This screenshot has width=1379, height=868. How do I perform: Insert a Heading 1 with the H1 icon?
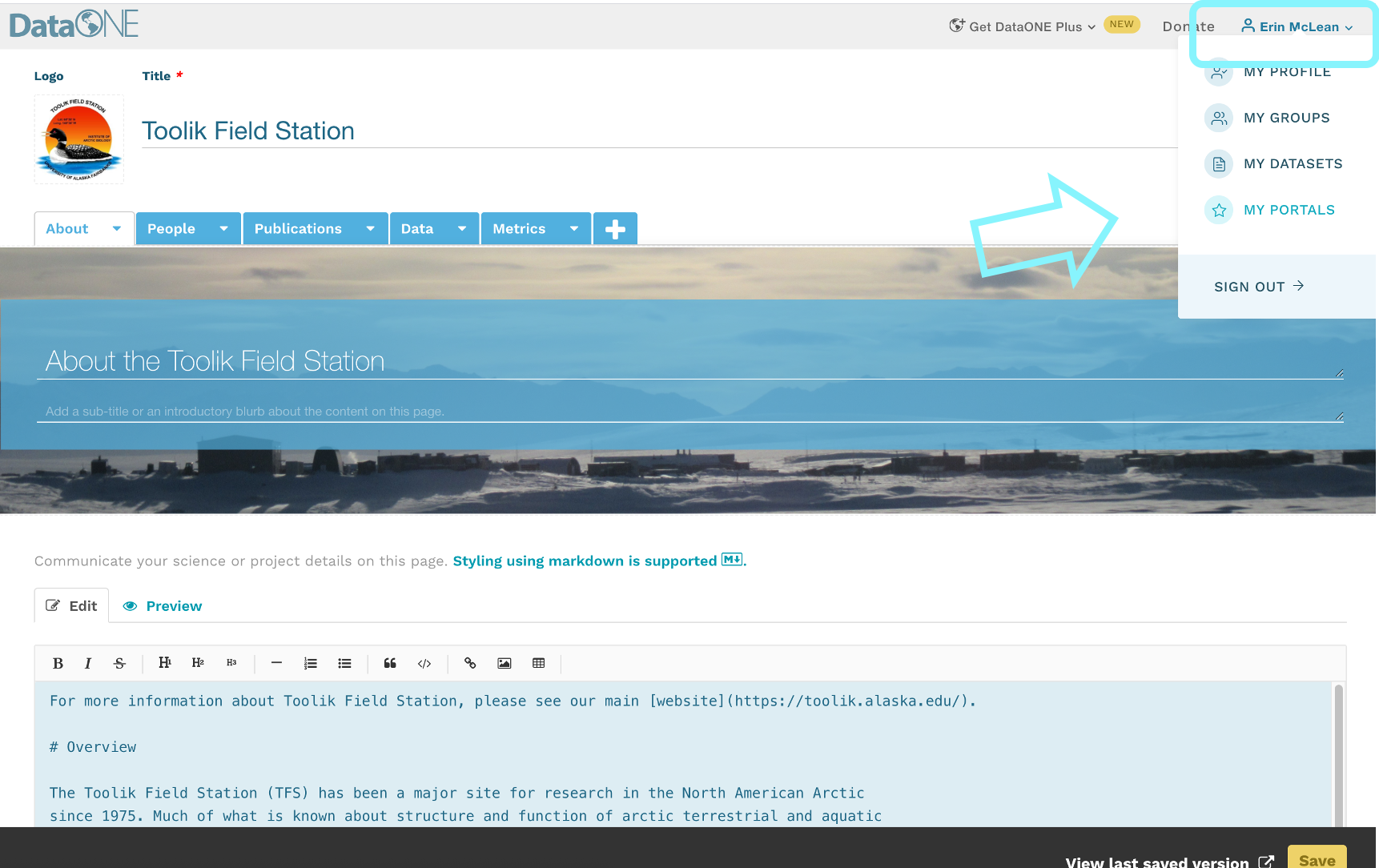[x=164, y=663]
